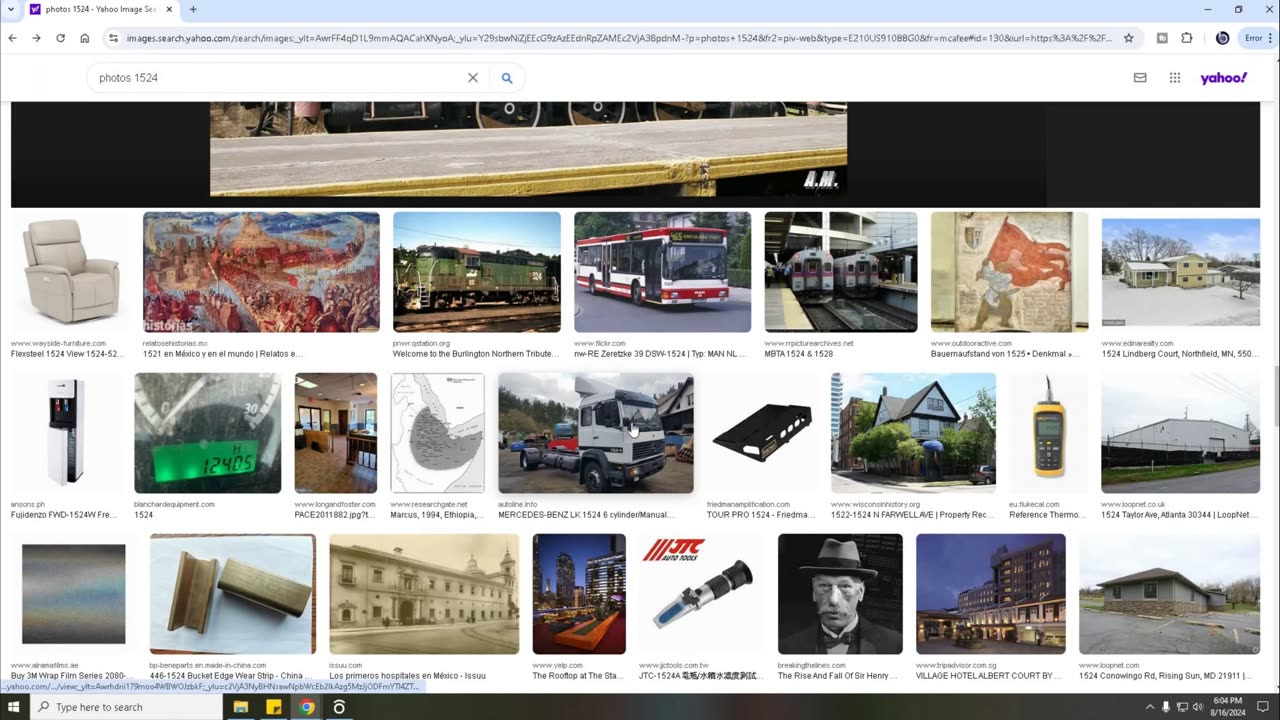Open the notifications icon in taskbar
The image size is (1280, 720).
[x=1264, y=707]
